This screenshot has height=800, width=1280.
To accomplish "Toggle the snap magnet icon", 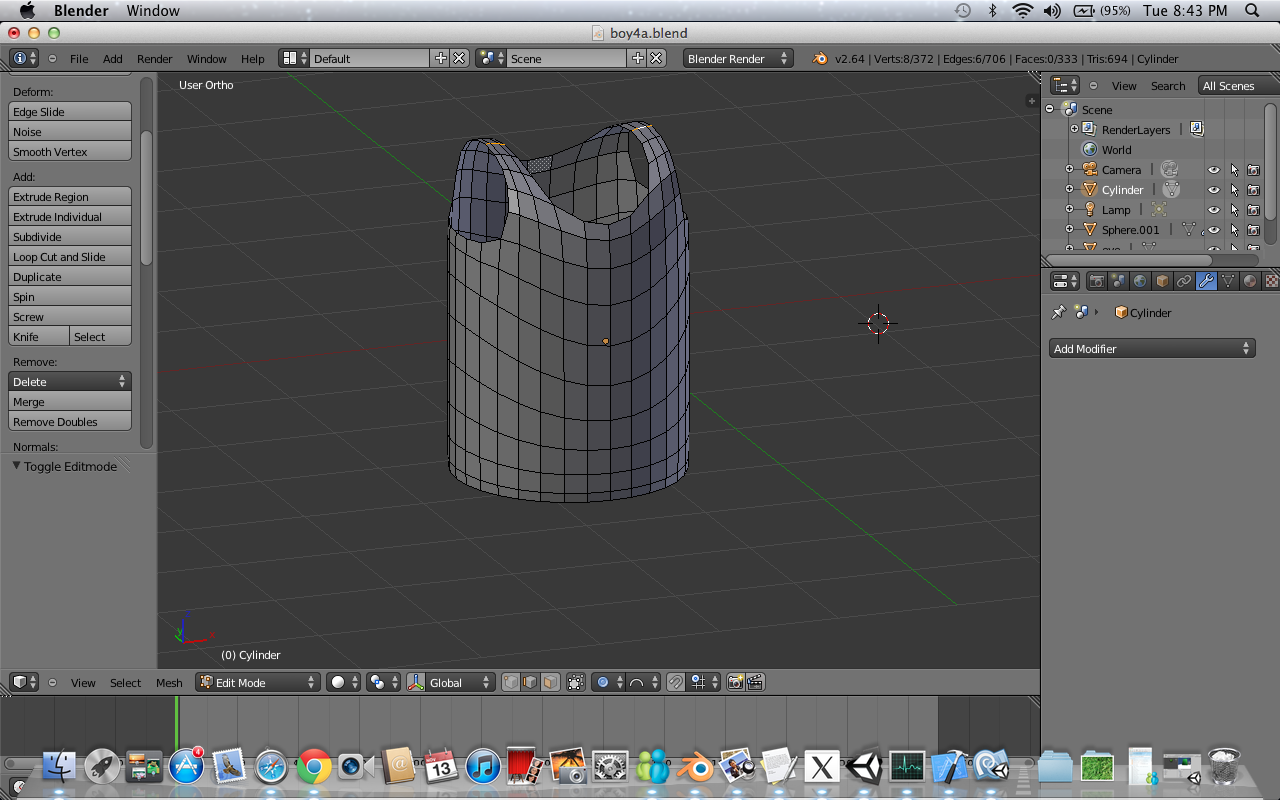I will (676, 682).
